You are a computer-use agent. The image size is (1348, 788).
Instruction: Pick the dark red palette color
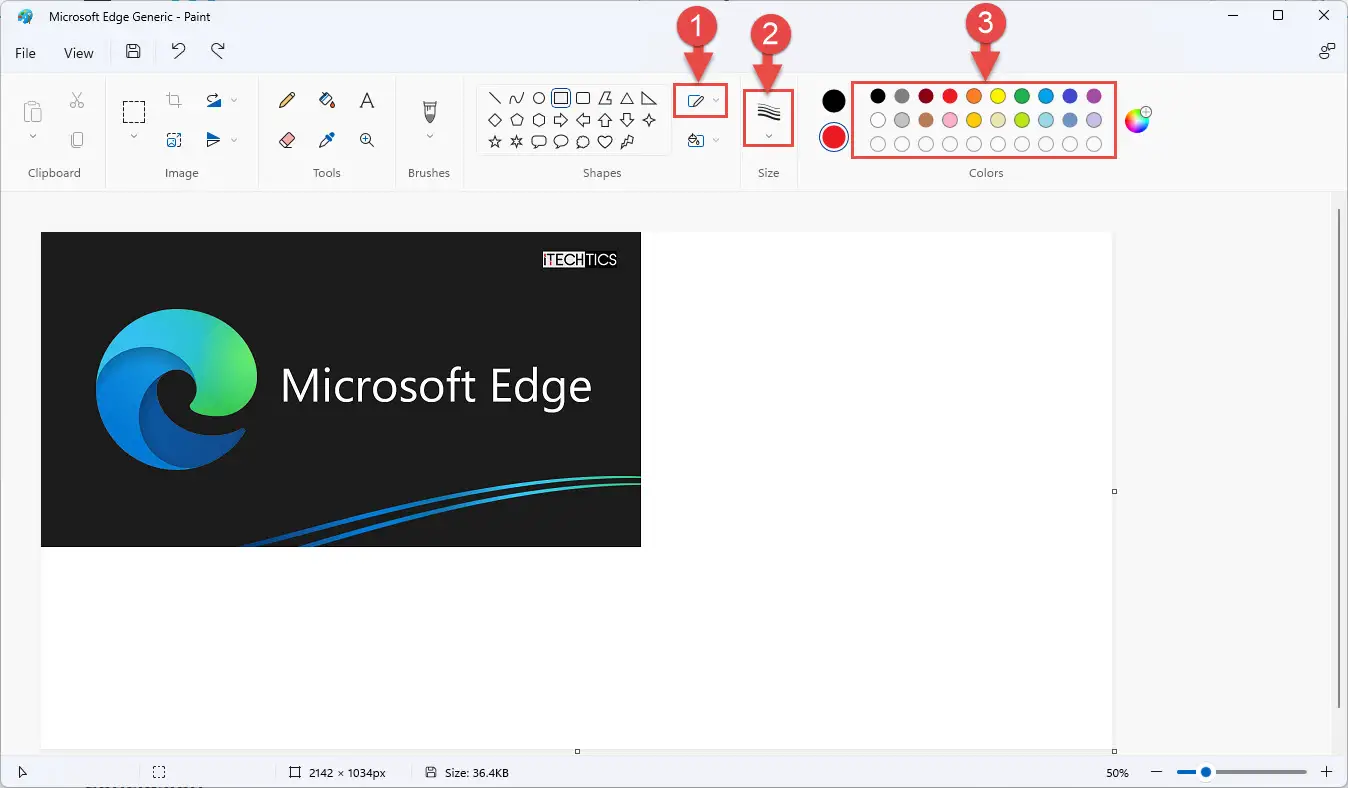click(926, 96)
